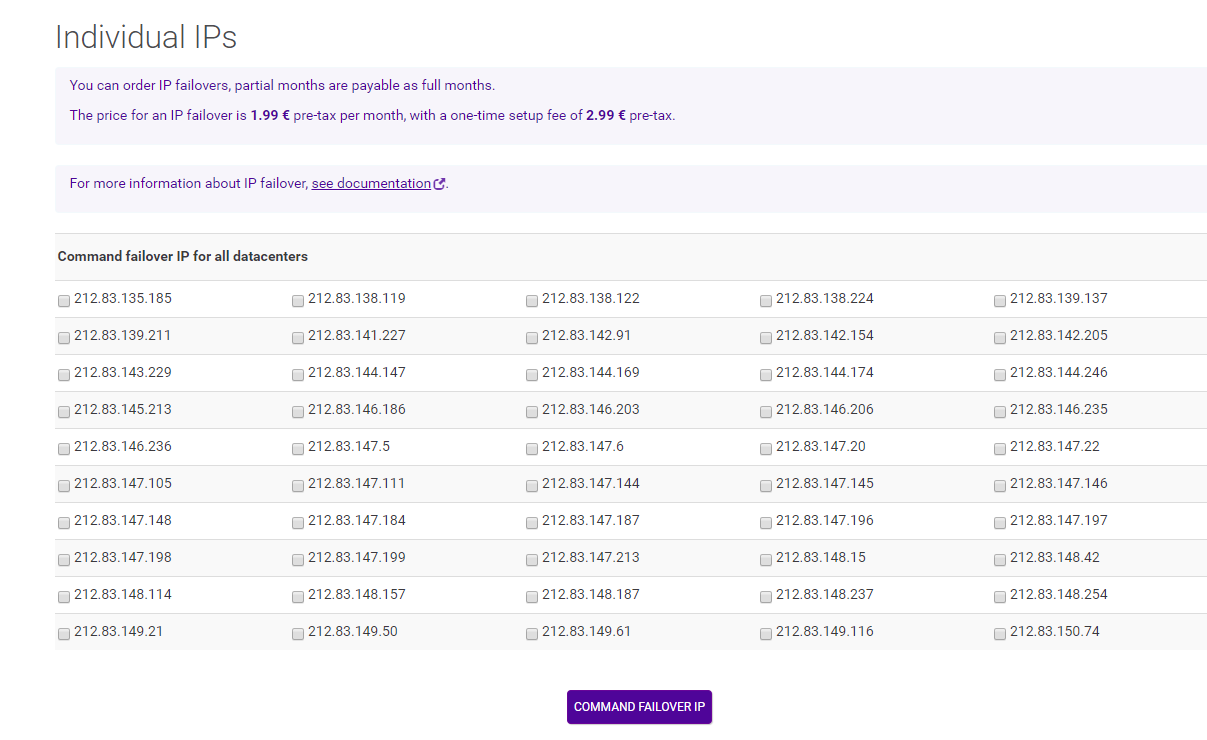Check the 212.83.147.198 box

click(64, 559)
